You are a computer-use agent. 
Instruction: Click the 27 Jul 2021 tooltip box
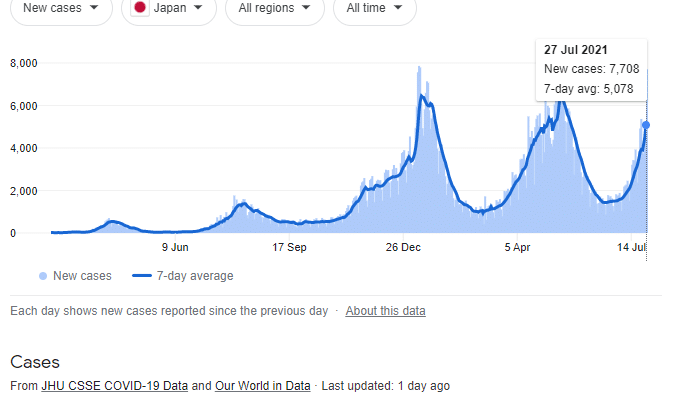point(591,69)
